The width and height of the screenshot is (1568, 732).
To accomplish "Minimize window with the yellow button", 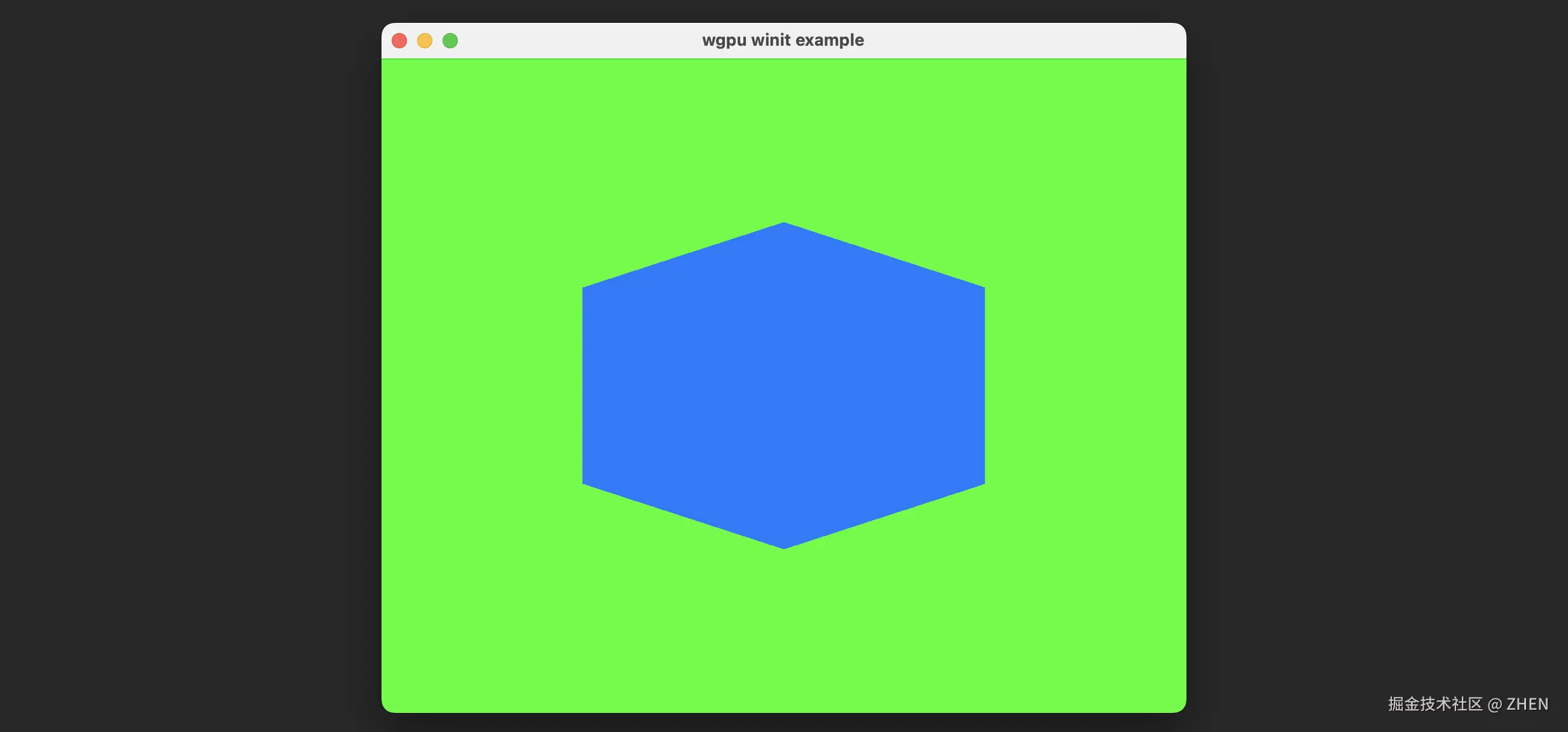I will 425,41.
